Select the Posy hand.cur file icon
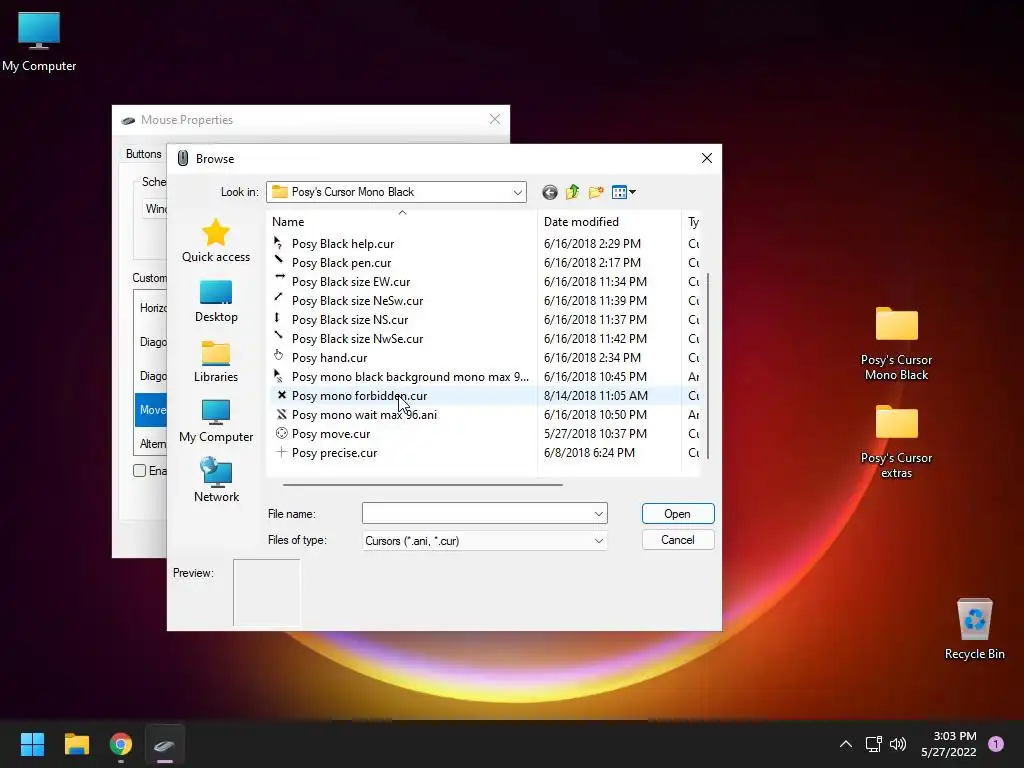Screen dimensions: 1024x768 (x=279, y=356)
